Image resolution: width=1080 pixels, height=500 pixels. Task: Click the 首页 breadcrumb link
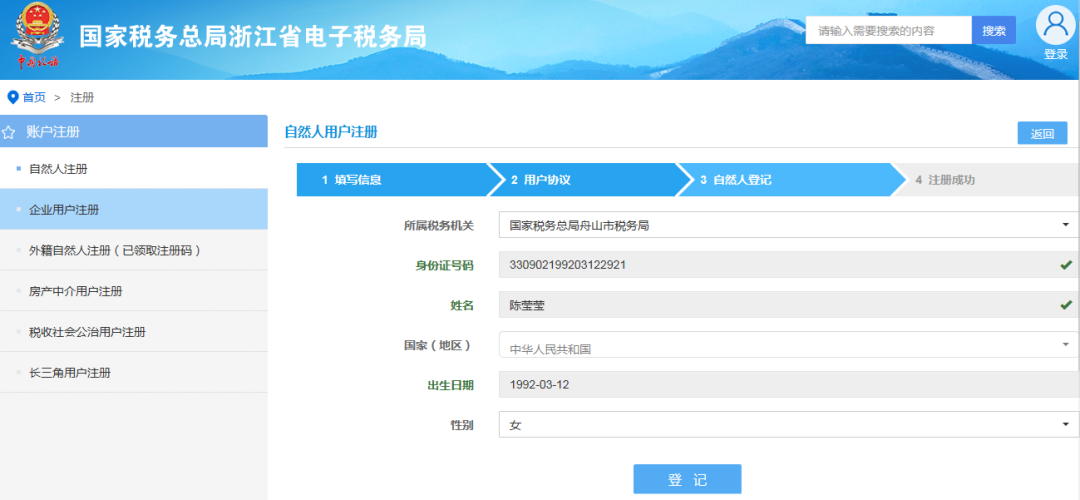click(34, 98)
